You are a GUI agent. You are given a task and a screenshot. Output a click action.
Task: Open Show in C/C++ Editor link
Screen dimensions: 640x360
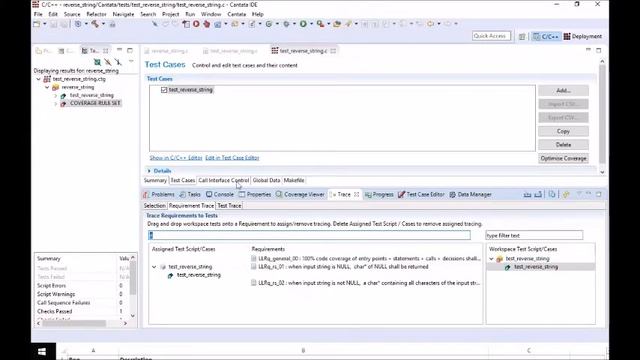pos(176,158)
